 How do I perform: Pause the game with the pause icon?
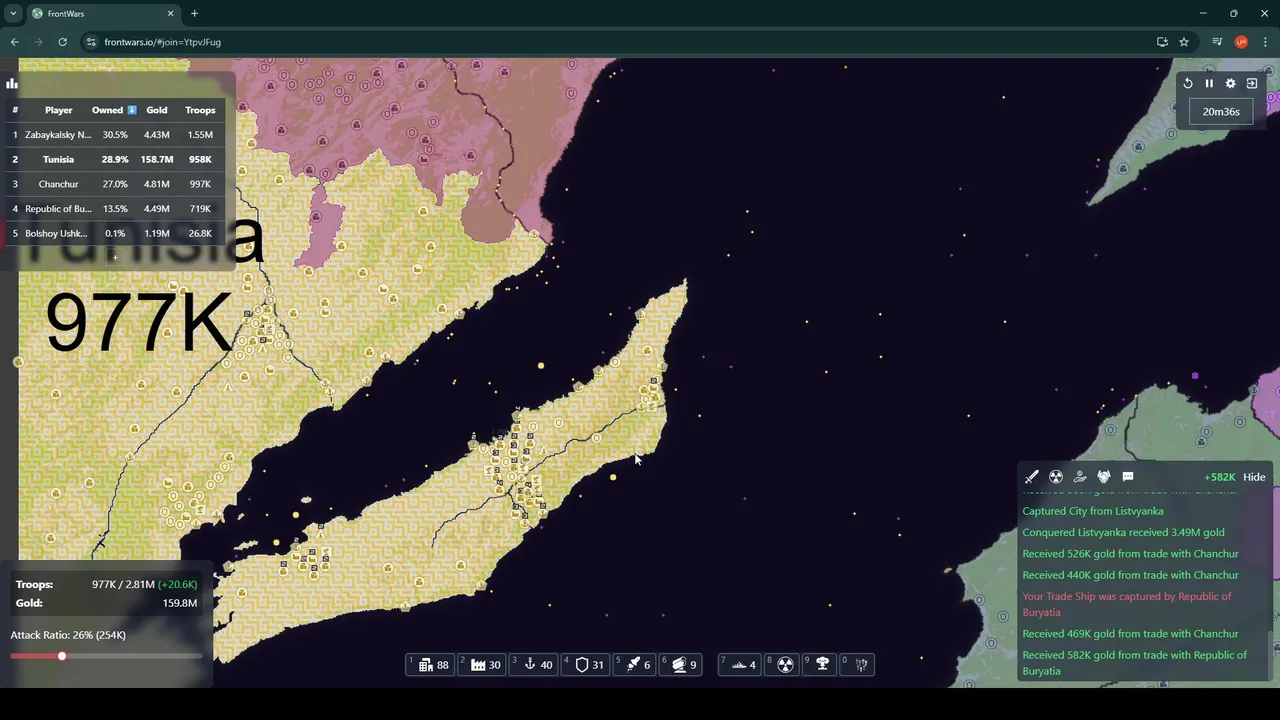(x=1209, y=84)
